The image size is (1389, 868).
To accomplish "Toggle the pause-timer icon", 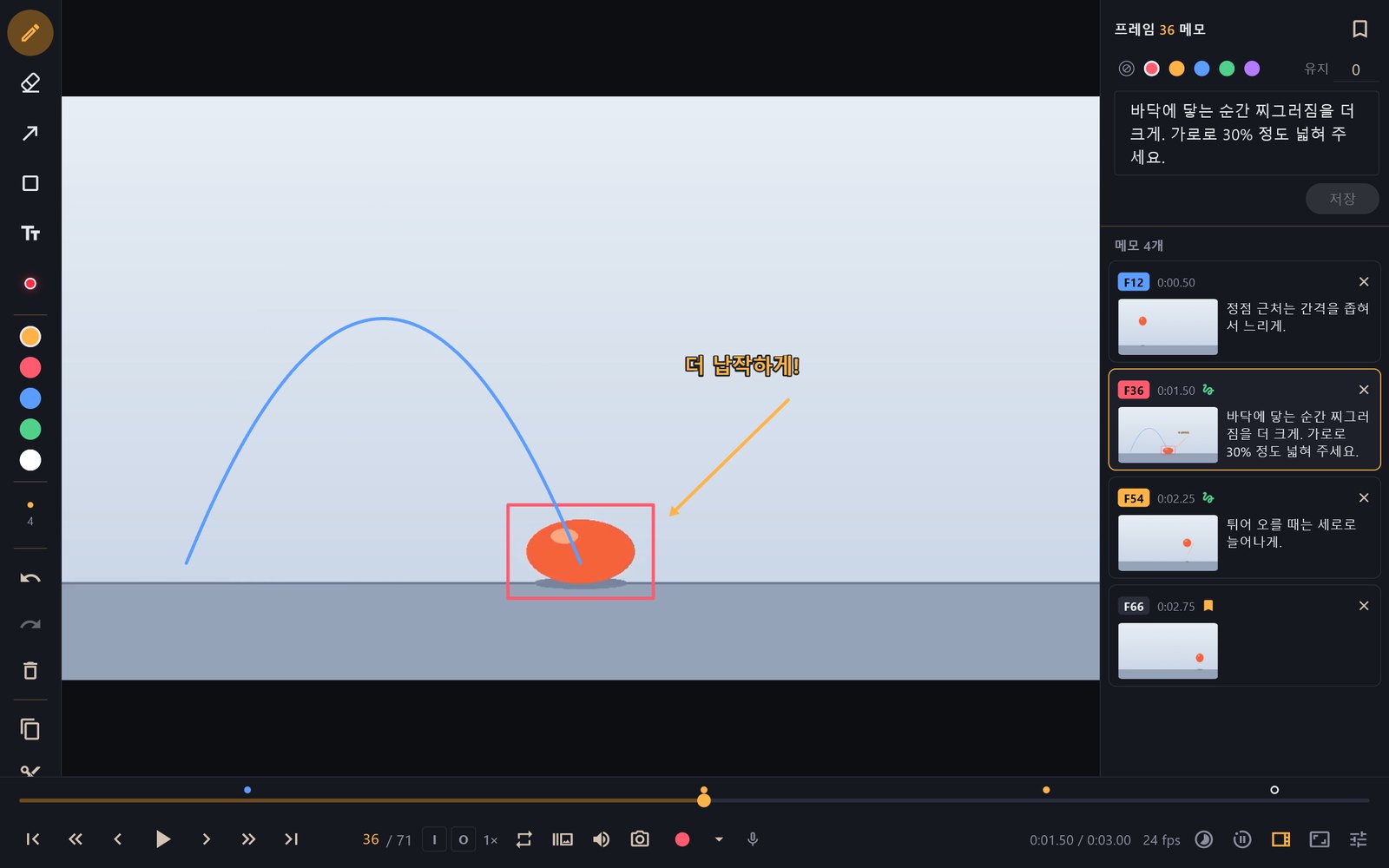I will click(x=1242, y=839).
